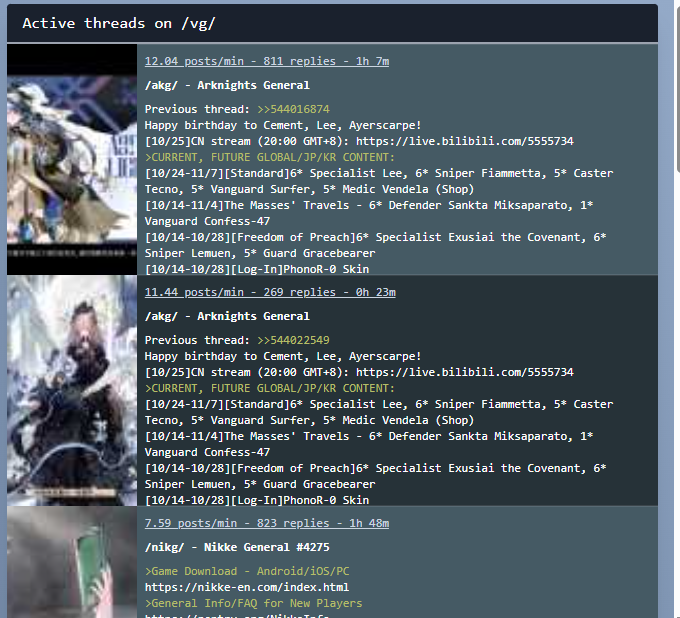Click second thread's CN stream bilibili URL line
This screenshot has height=618, width=680.
pyautogui.click(x=359, y=373)
